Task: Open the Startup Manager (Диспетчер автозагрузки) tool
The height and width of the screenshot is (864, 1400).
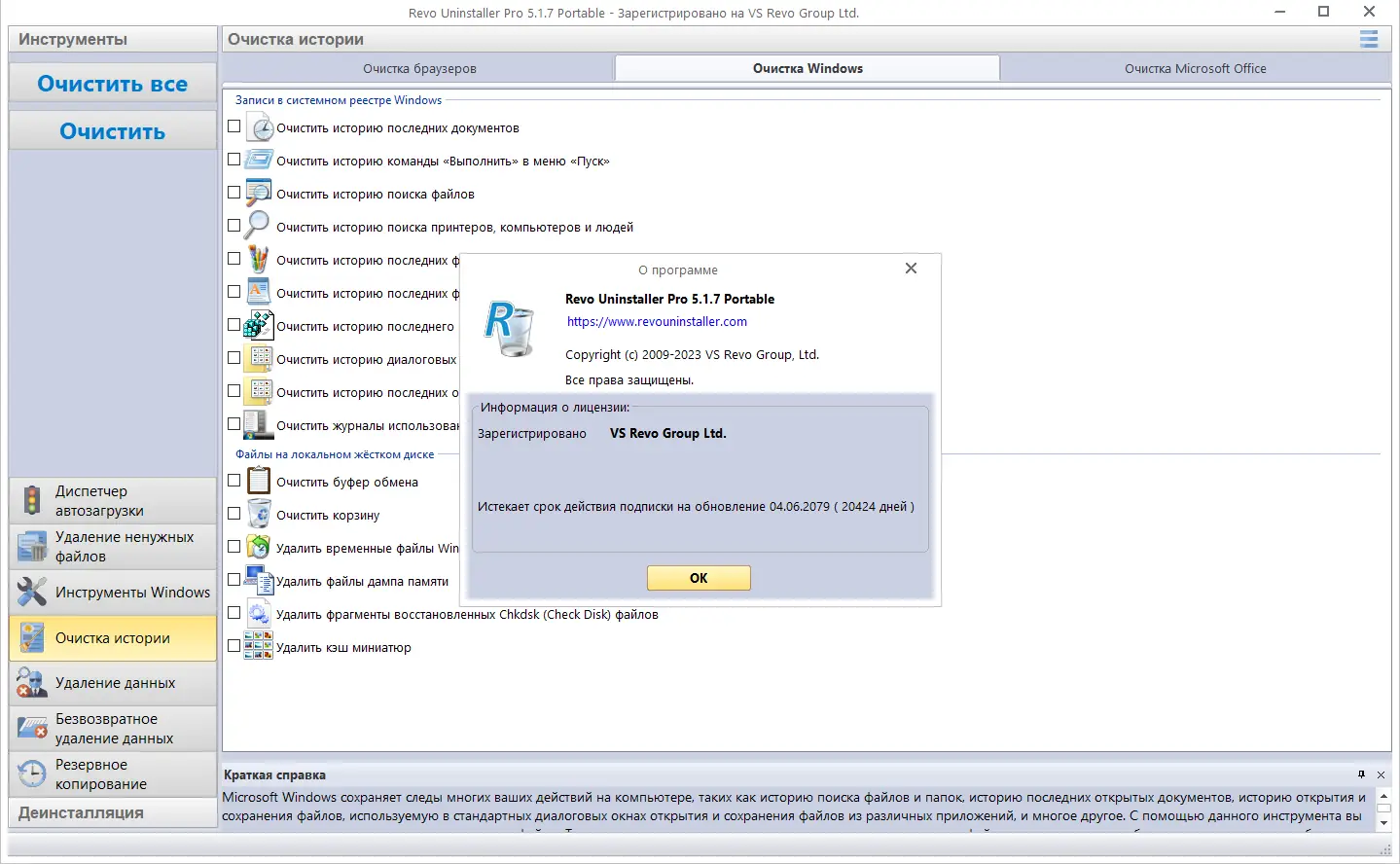Action: [113, 500]
